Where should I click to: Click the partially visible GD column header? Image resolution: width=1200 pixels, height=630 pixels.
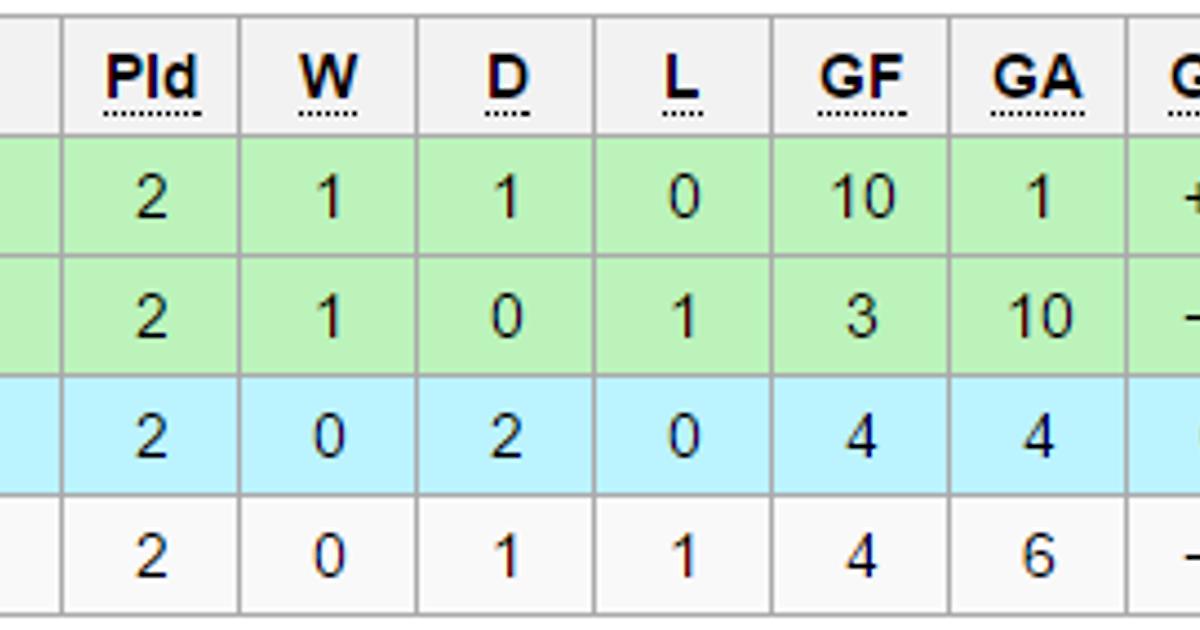[x=1185, y=77]
